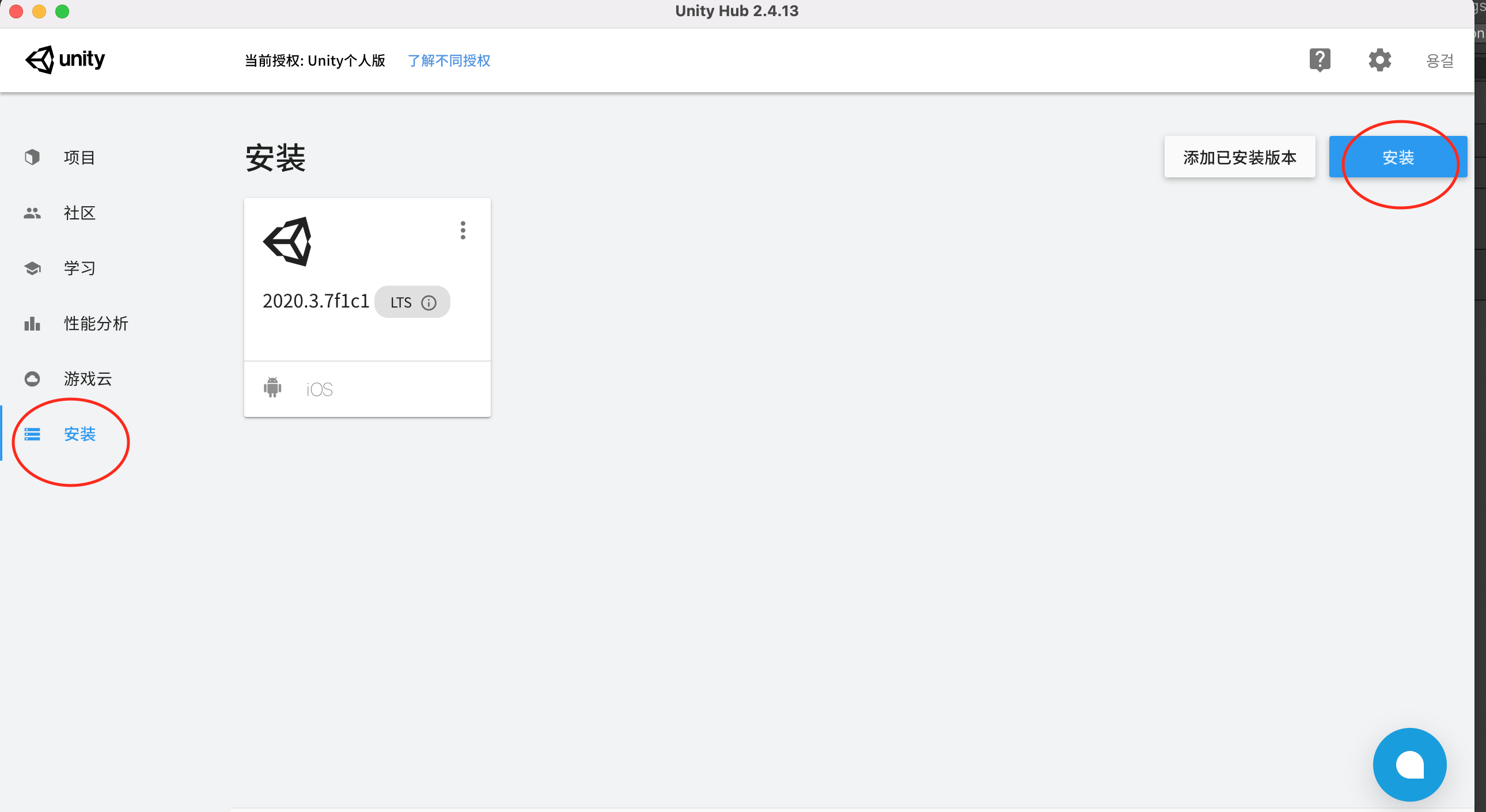Open the account menu at top right
The height and width of the screenshot is (812, 1486).
1439,60
